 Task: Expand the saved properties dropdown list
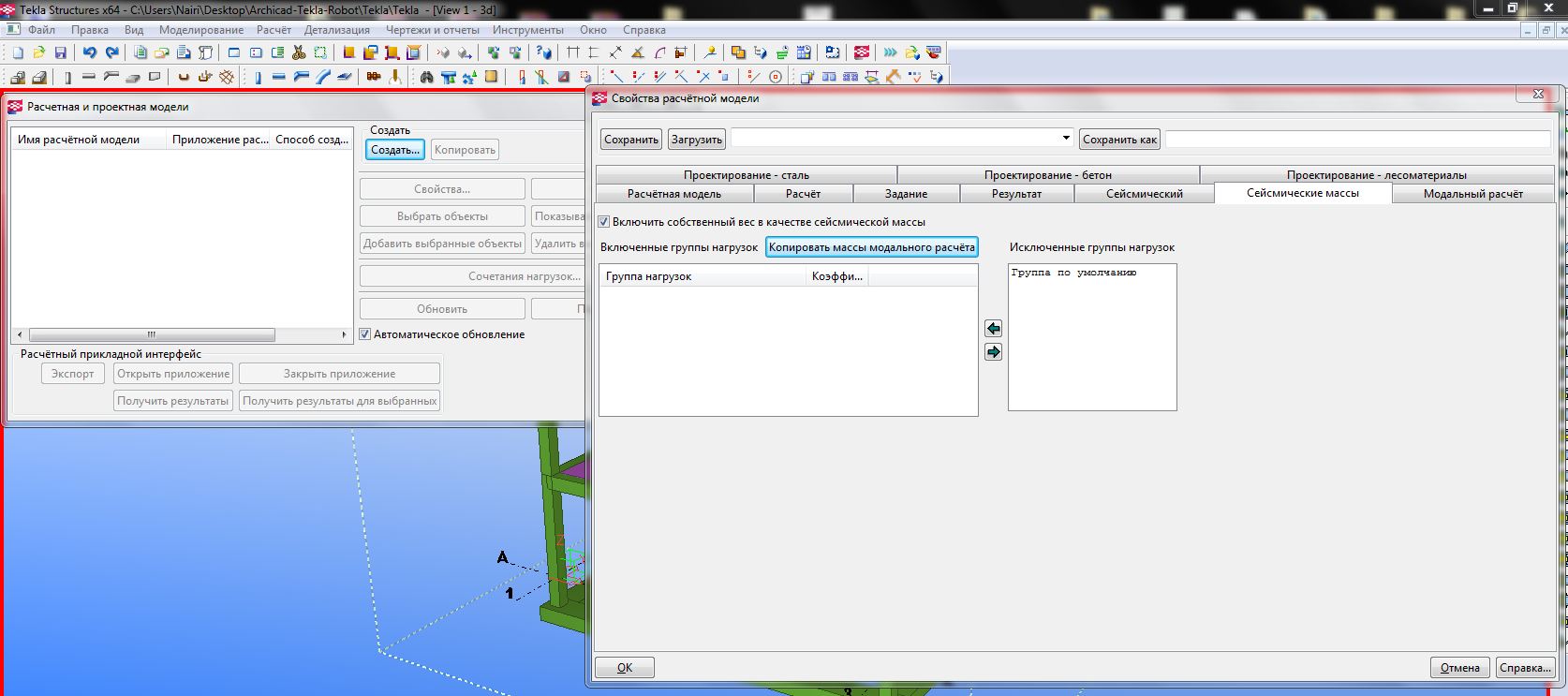pyautogui.click(x=1065, y=139)
